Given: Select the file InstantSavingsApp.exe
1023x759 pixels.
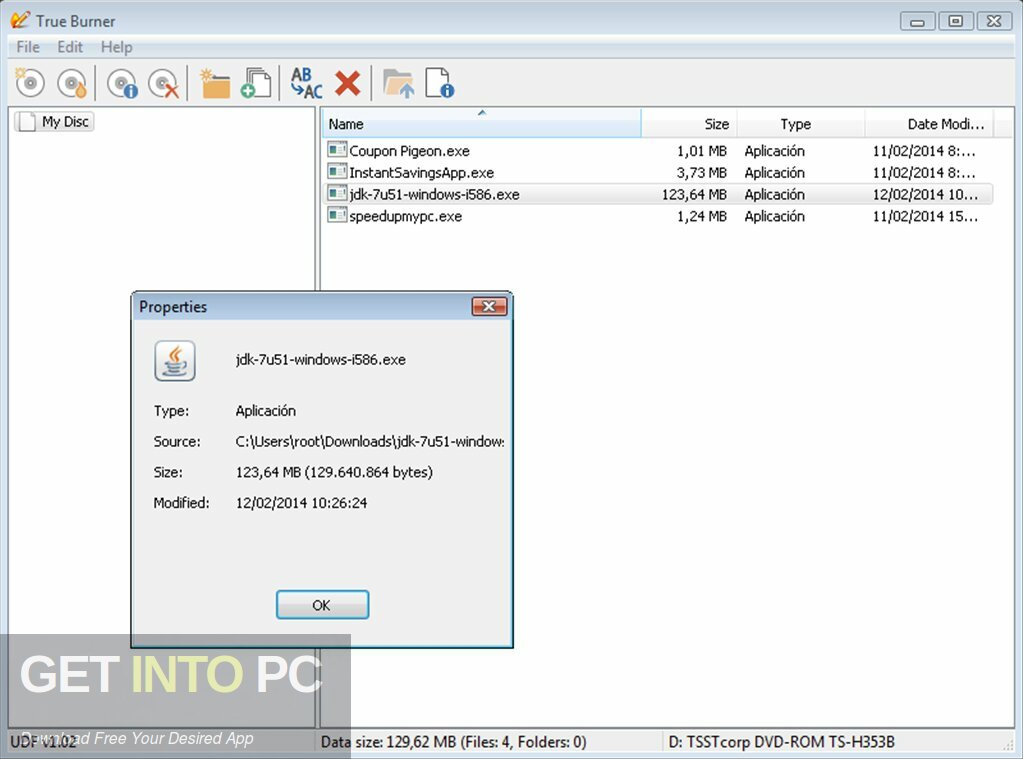Looking at the screenshot, I should click(x=421, y=172).
